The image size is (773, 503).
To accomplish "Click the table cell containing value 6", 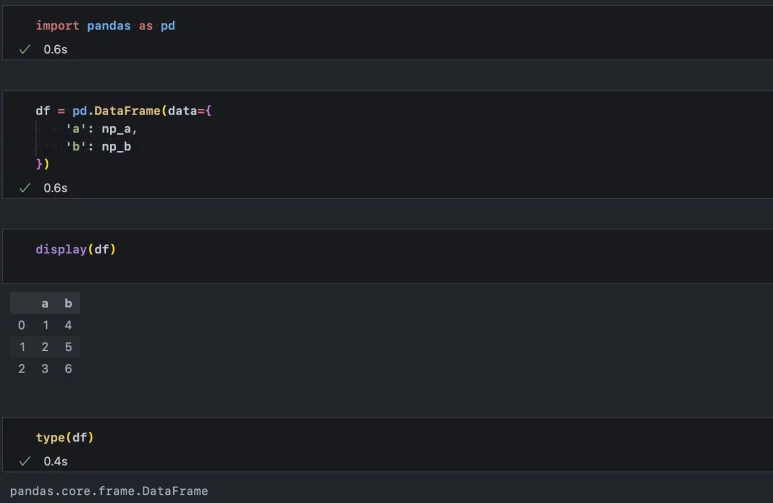I will (68, 369).
